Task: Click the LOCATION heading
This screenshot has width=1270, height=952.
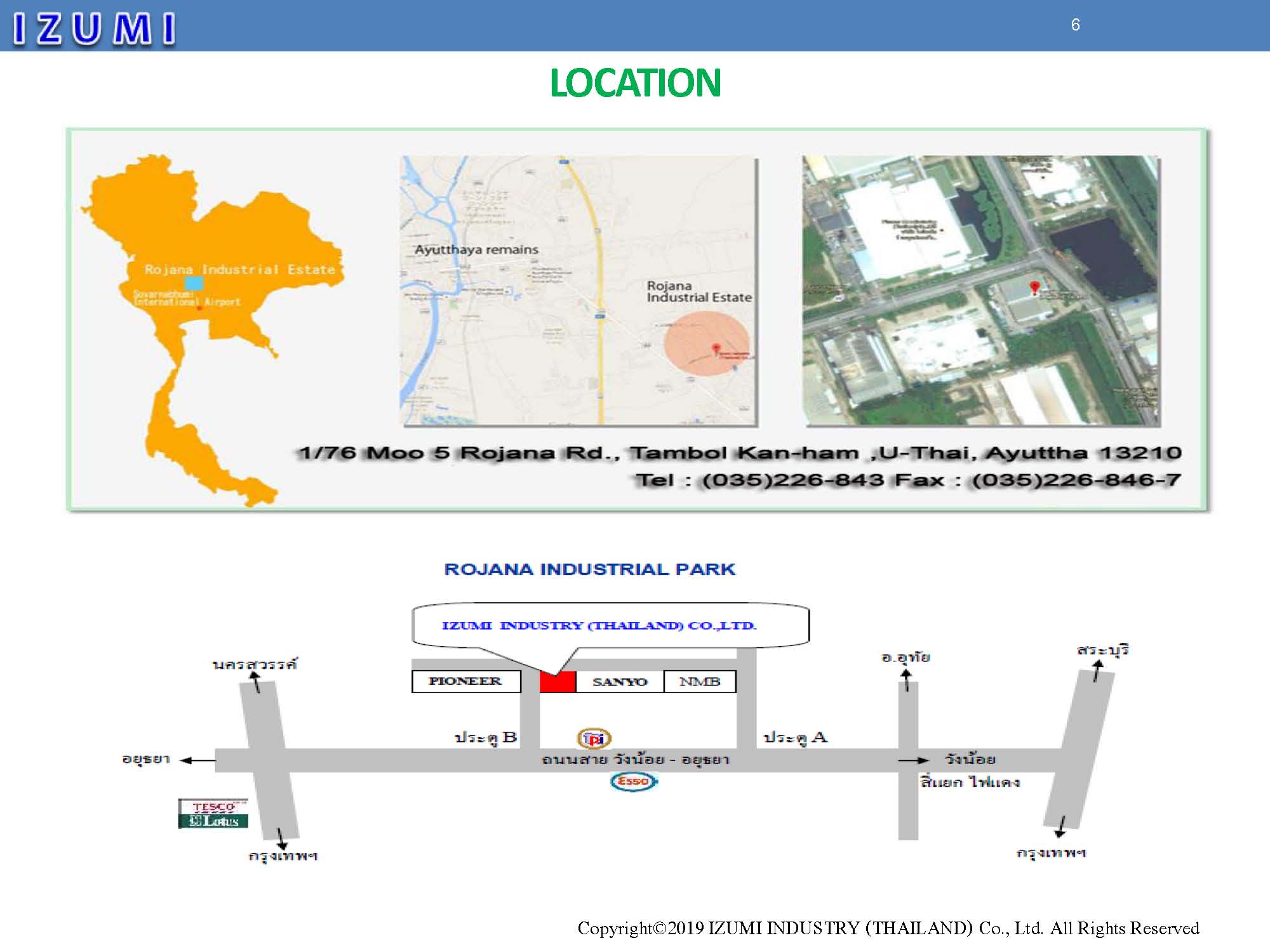Action: click(635, 83)
